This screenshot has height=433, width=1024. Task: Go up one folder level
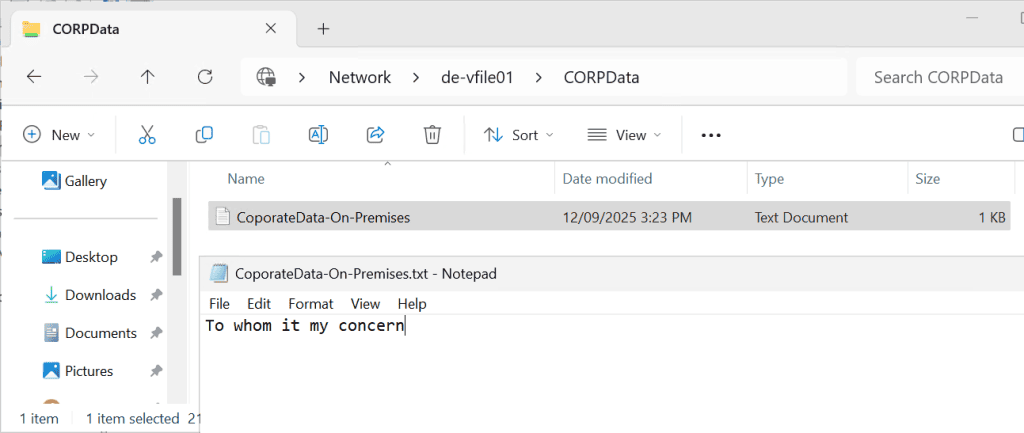[148, 77]
